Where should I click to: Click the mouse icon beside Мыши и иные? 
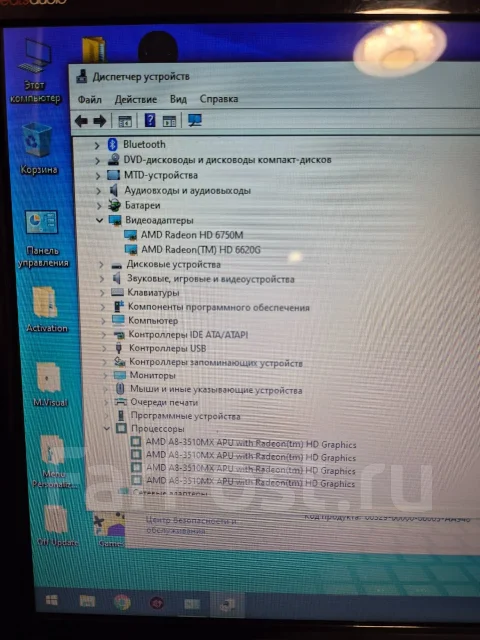coord(120,389)
